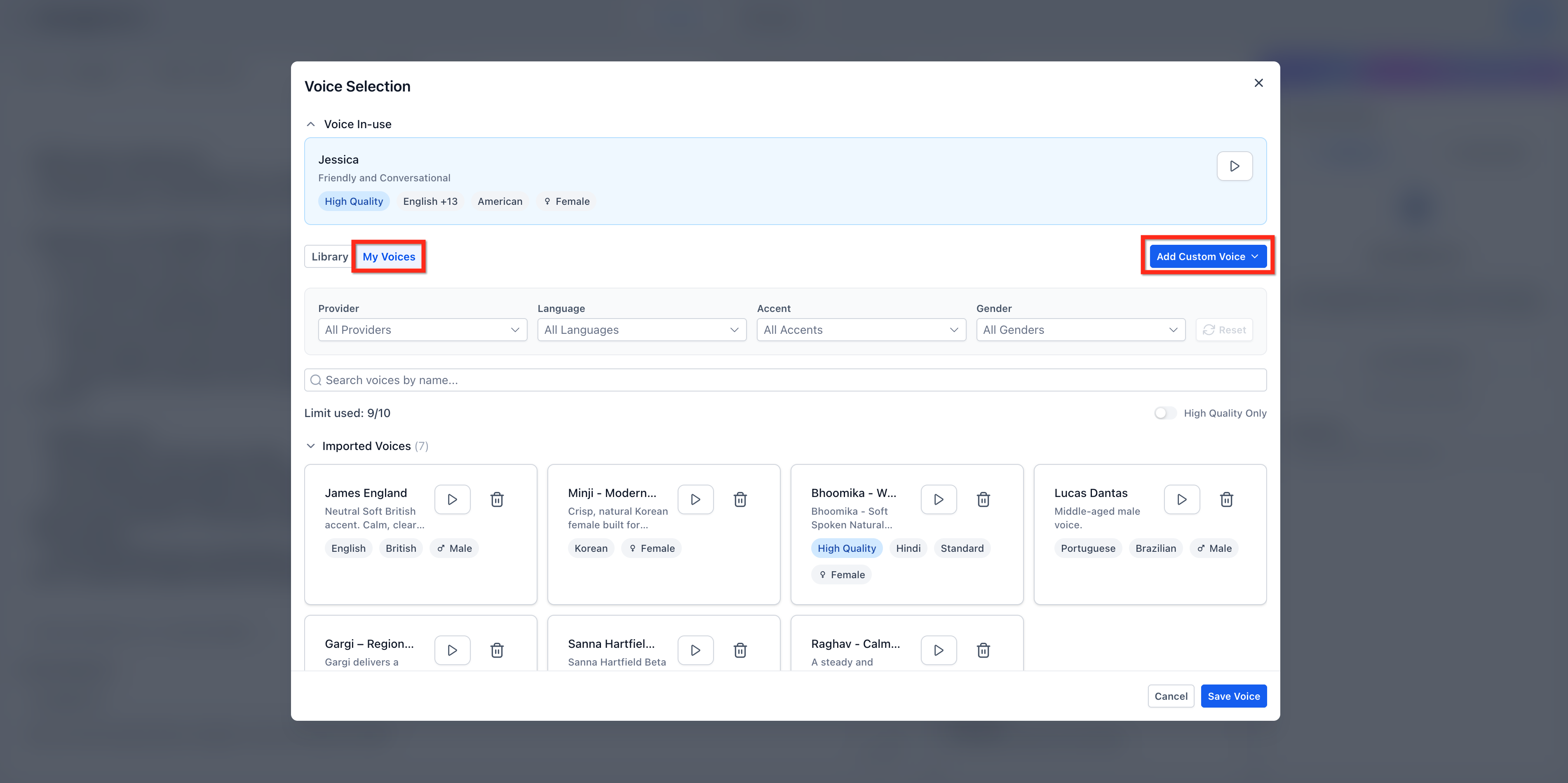Open the All Languages dropdown
Viewport: 1568px width, 783px height.
(641, 330)
